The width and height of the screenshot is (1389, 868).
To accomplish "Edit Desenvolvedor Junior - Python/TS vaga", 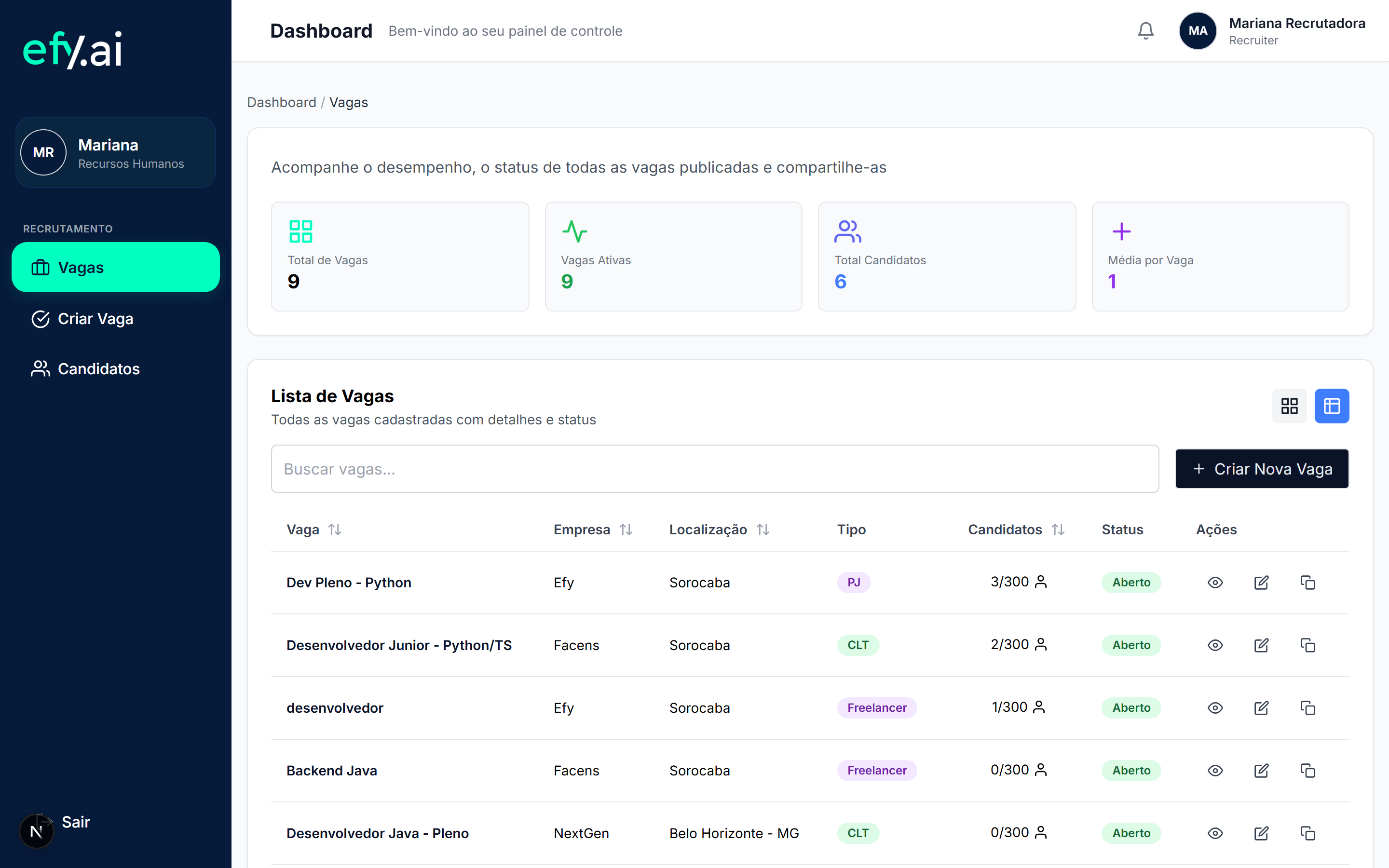I will click(x=1261, y=645).
